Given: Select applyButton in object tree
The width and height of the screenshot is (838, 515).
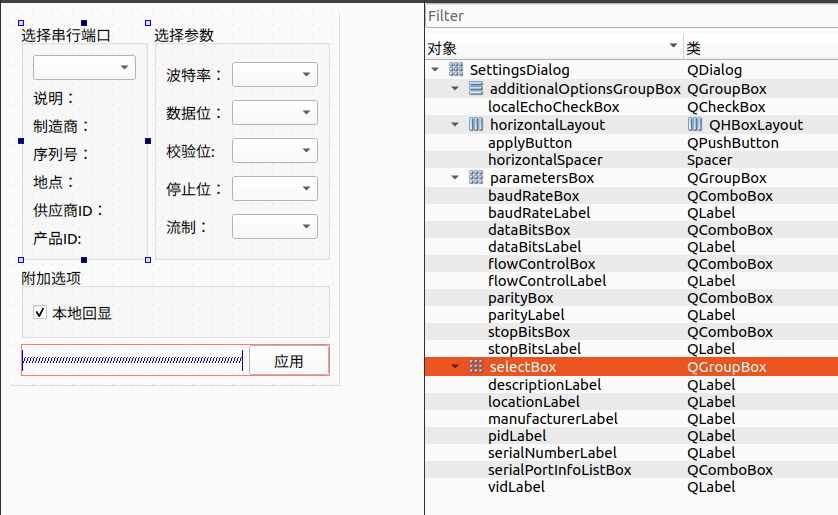Looking at the screenshot, I should (x=530, y=143).
